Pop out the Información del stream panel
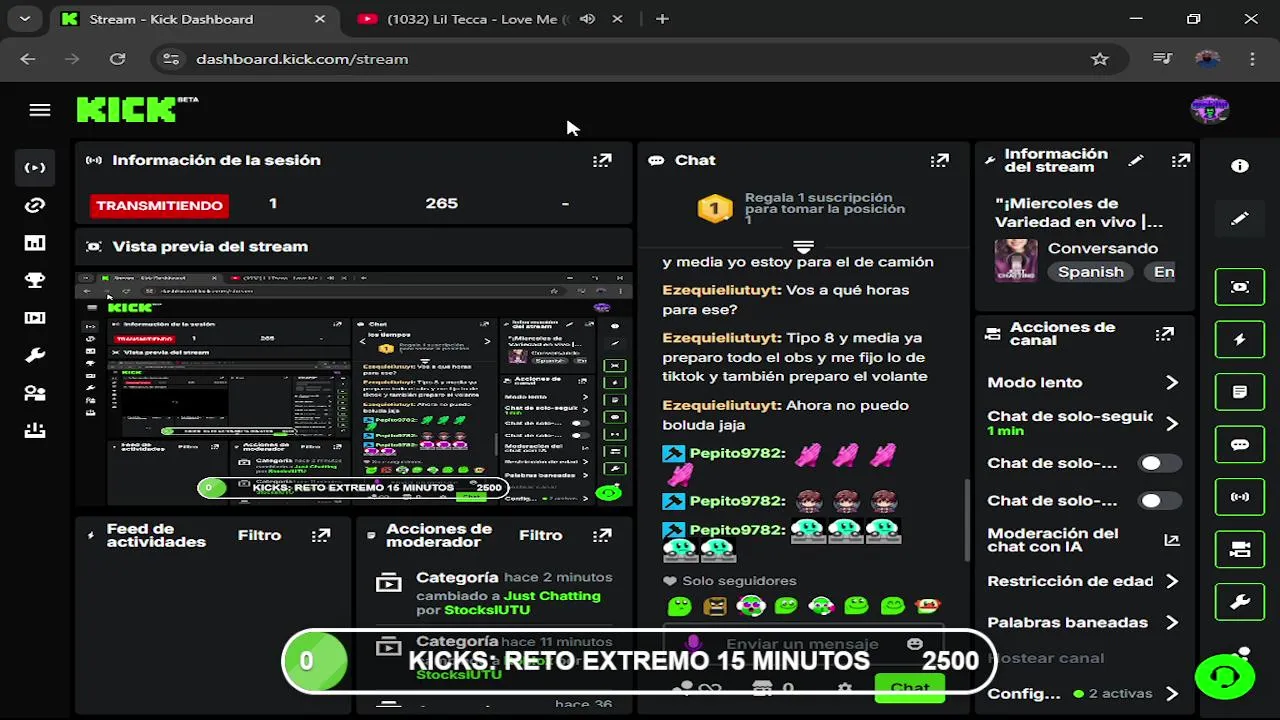This screenshot has width=1280, height=720. pyautogui.click(x=1181, y=160)
